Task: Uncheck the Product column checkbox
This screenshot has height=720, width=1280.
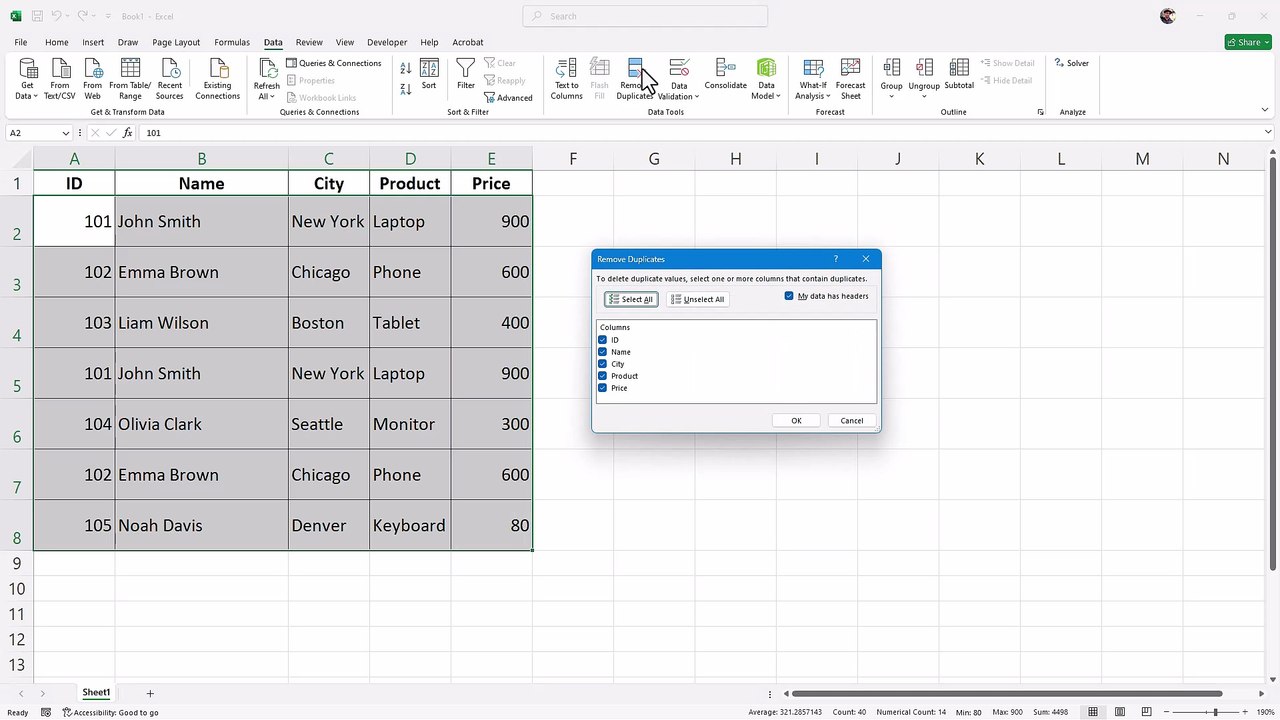Action: coord(602,376)
